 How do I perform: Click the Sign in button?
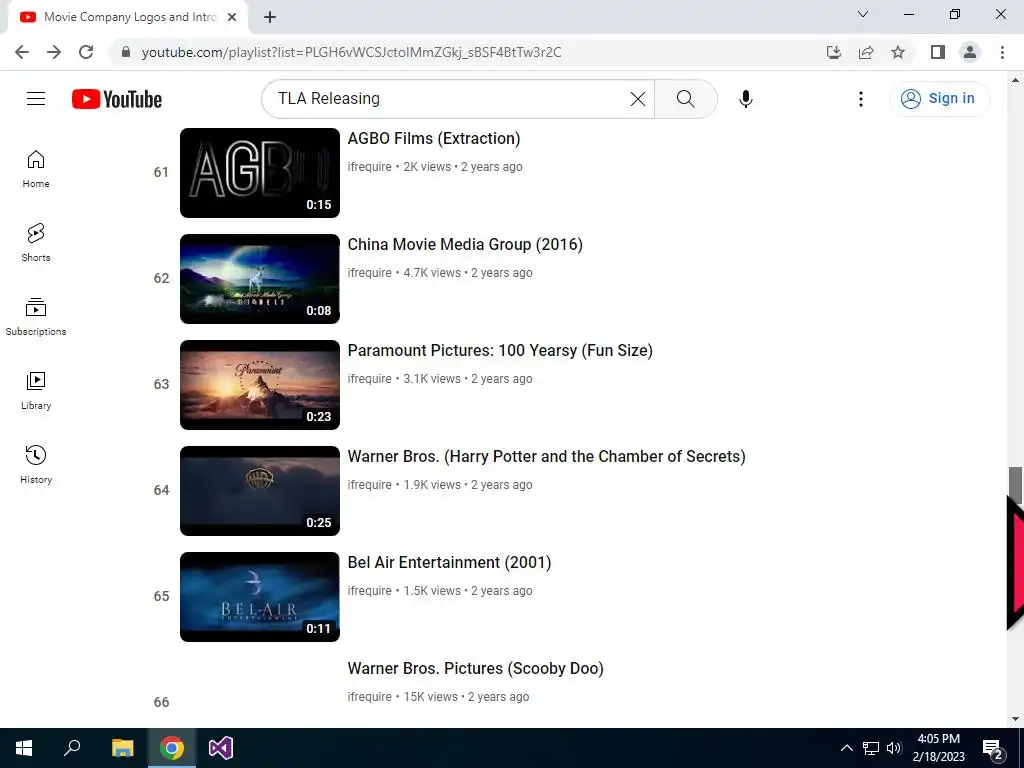click(x=938, y=99)
